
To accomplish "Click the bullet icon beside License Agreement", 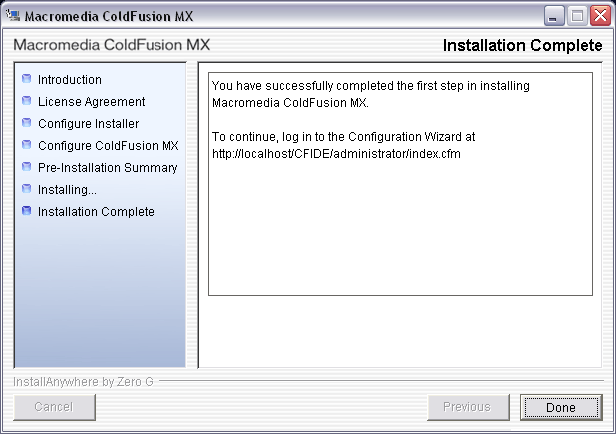I will coord(27,101).
